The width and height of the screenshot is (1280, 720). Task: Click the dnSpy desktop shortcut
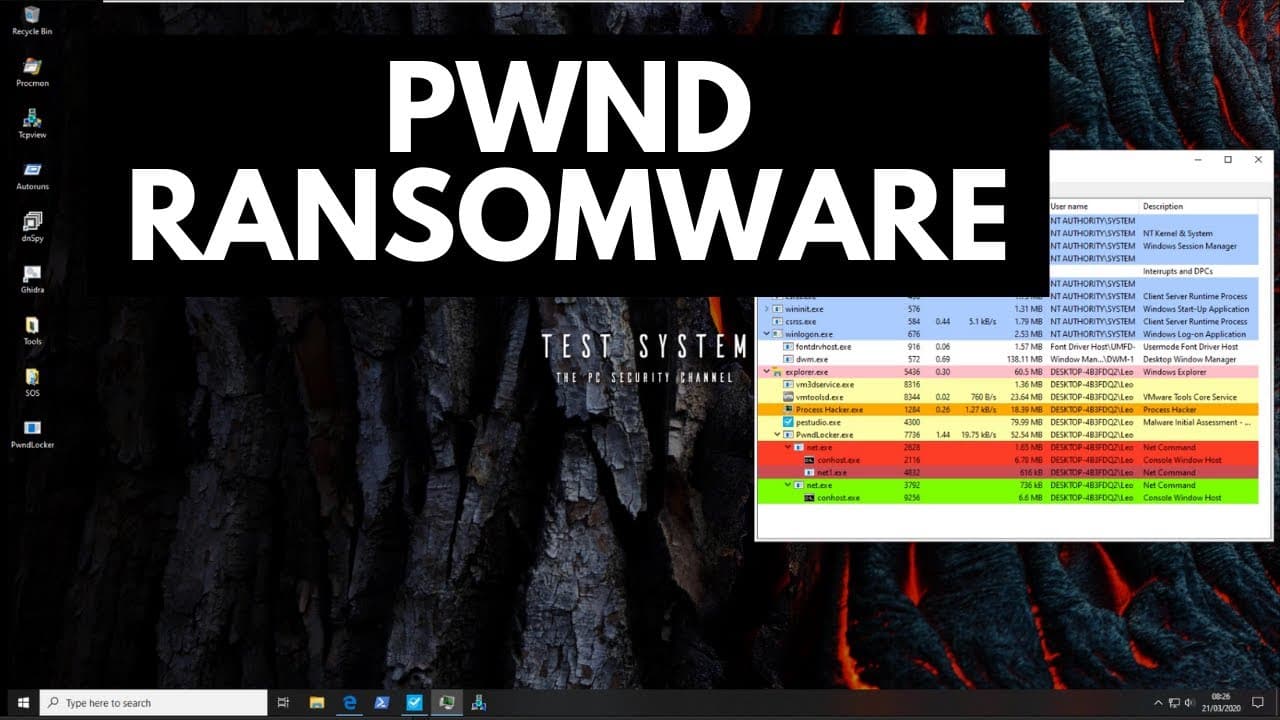click(32, 228)
